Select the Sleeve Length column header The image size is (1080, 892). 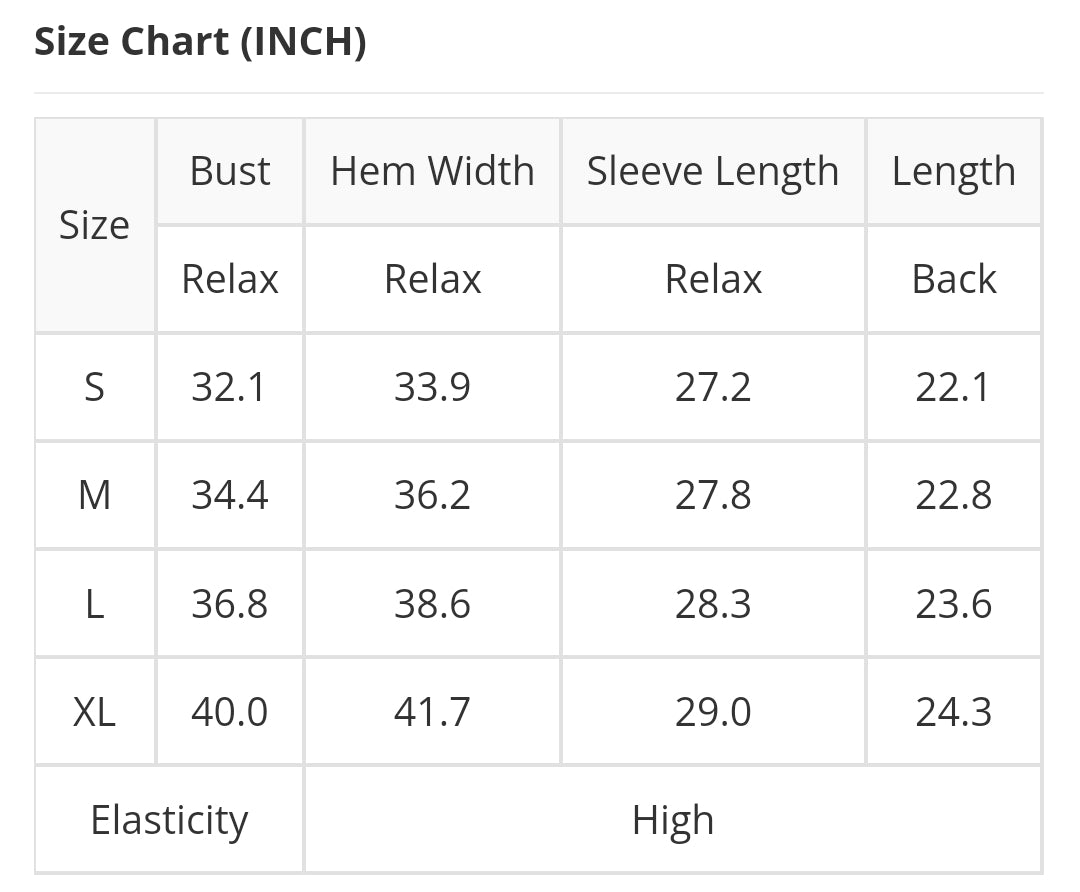tap(713, 171)
